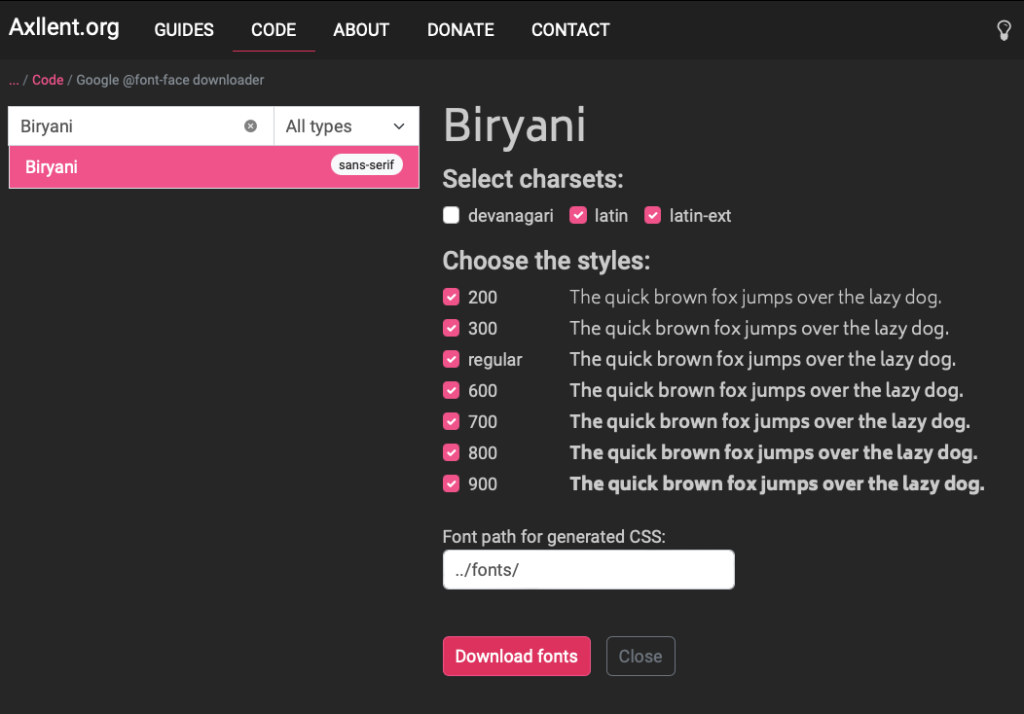Click the Download fonts button
Image resolution: width=1024 pixels, height=714 pixels.
pos(517,656)
